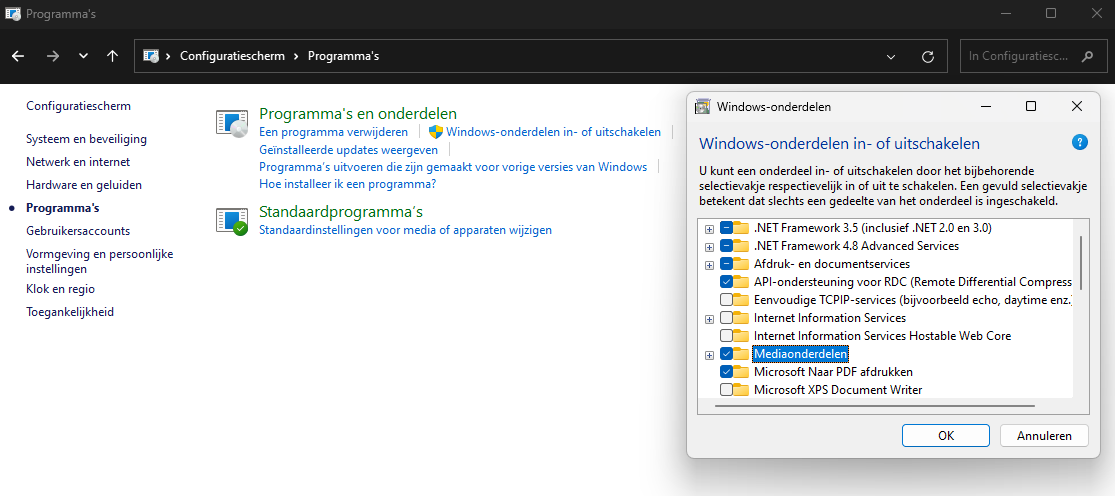Click folder icon of Internet Information Services Hostable Web Core
The image size is (1115, 496).
(742, 335)
